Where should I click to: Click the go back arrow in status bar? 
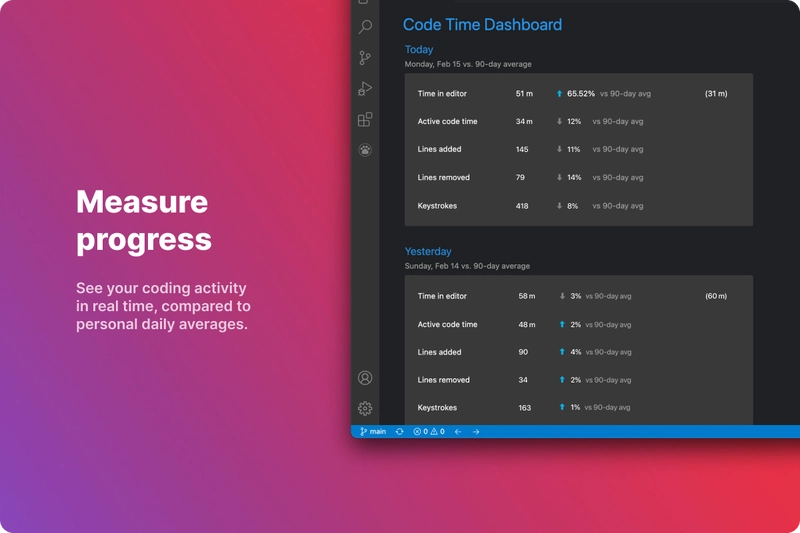[458, 432]
